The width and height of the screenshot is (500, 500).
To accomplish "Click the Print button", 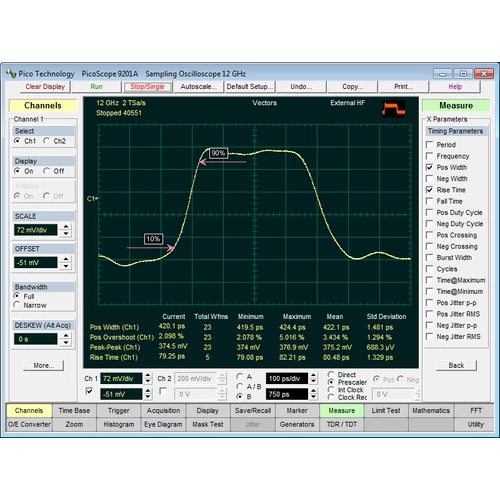I will tap(404, 87).
